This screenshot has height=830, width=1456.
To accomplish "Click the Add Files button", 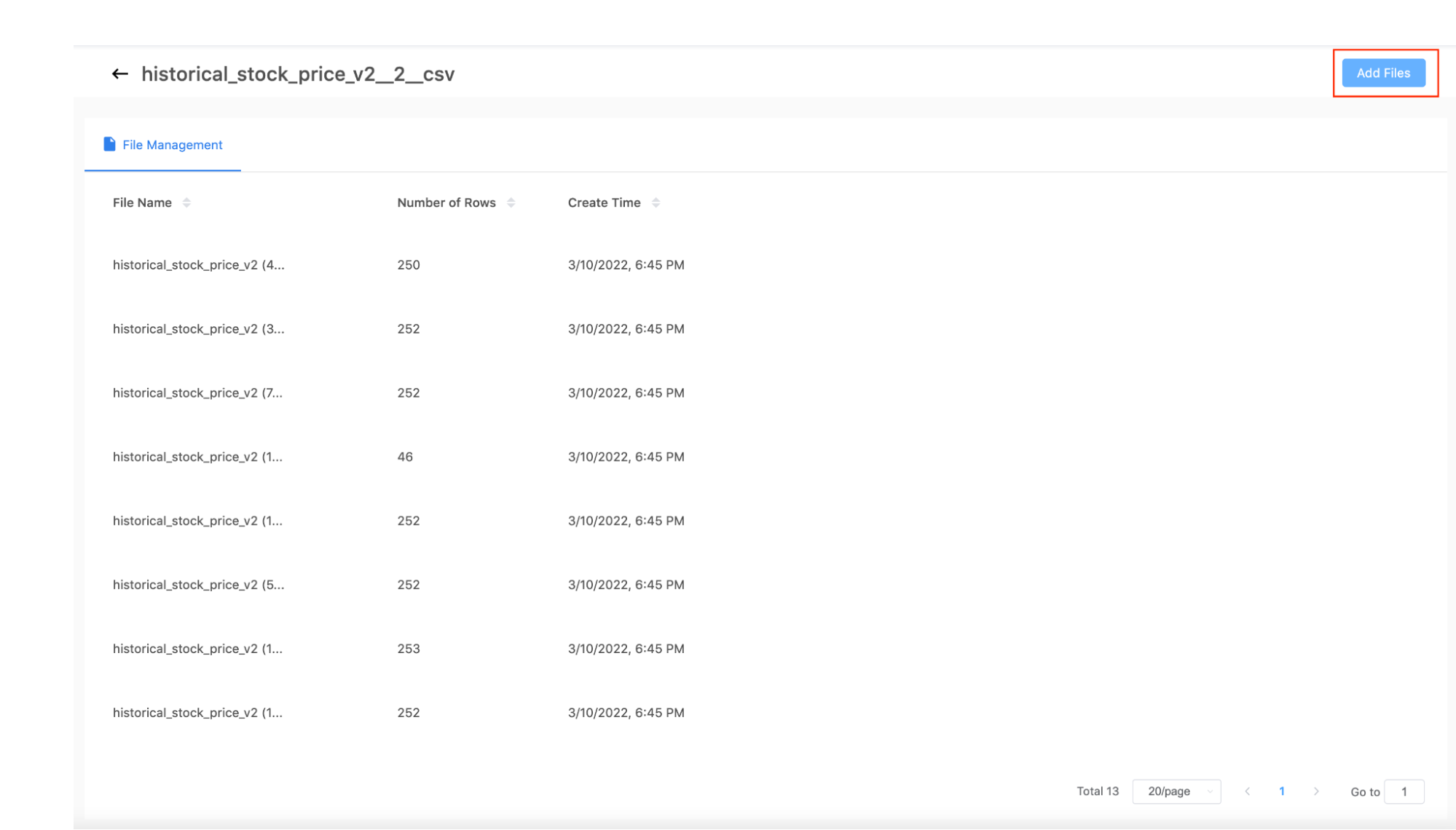I will pos(1382,73).
